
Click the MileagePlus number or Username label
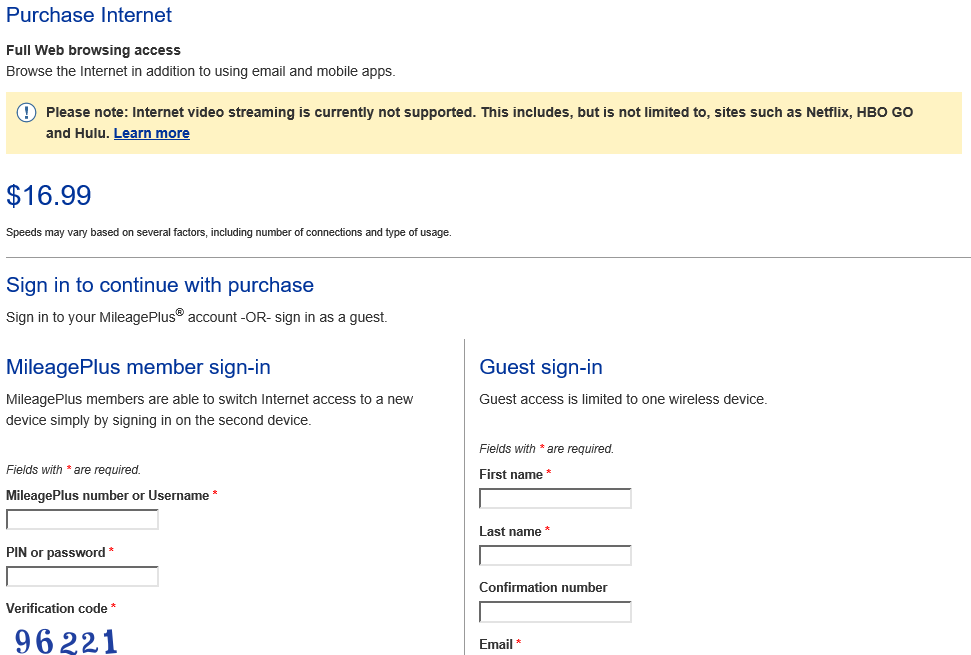coord(107,496)
